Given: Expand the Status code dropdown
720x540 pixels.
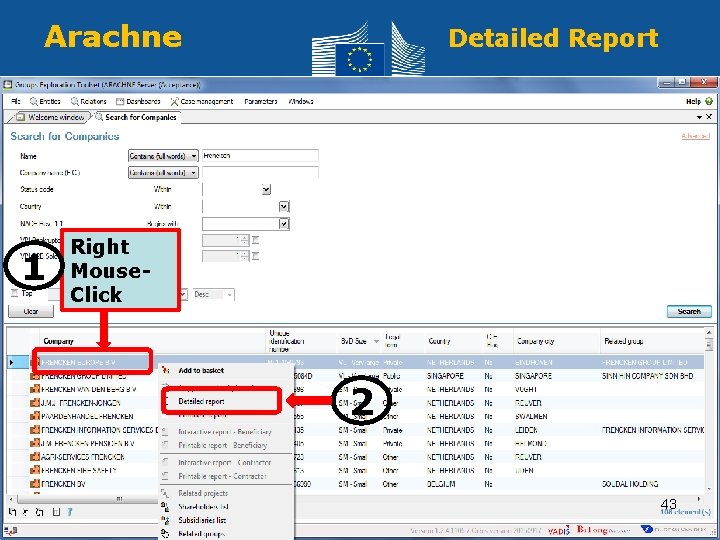Looking at the screenshot, I should pos(266,189).
